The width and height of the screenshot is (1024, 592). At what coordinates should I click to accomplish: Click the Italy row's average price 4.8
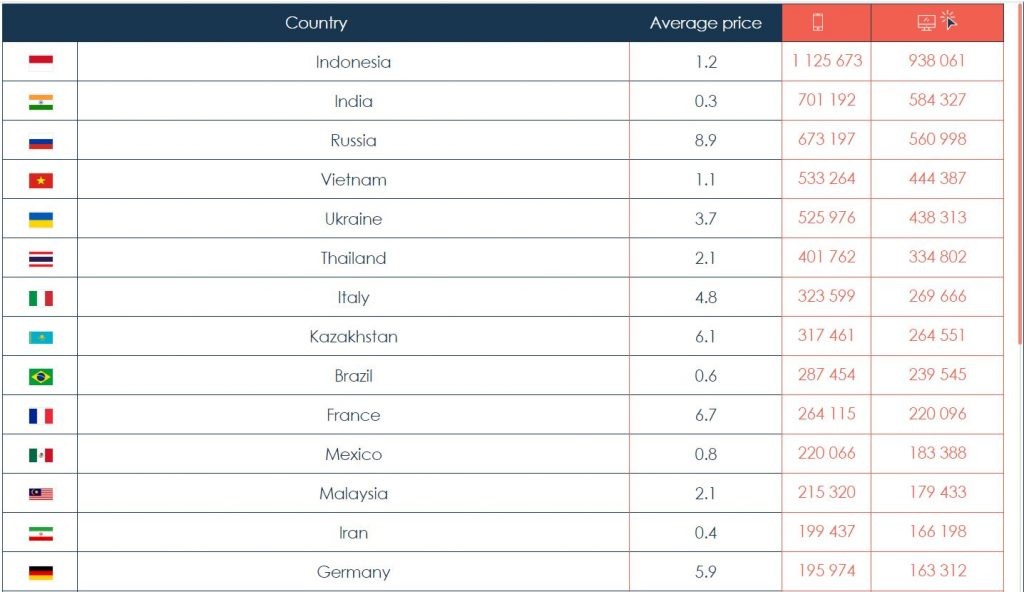(x=705, y=297)
